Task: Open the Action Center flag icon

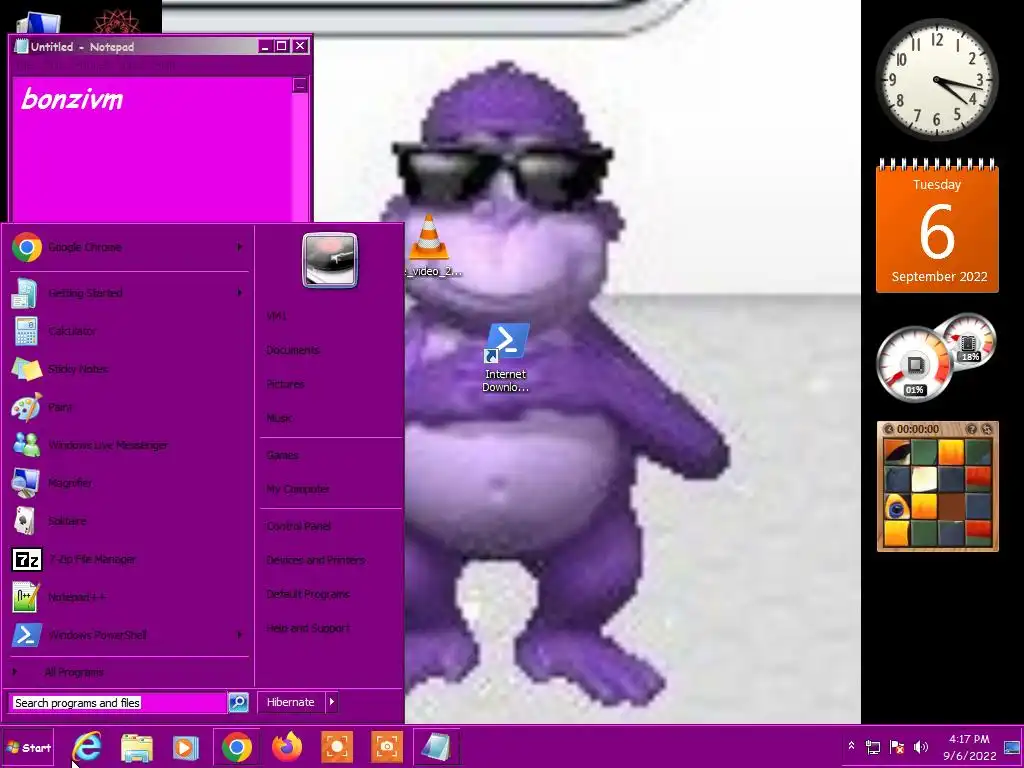Action: pos(897,747)
